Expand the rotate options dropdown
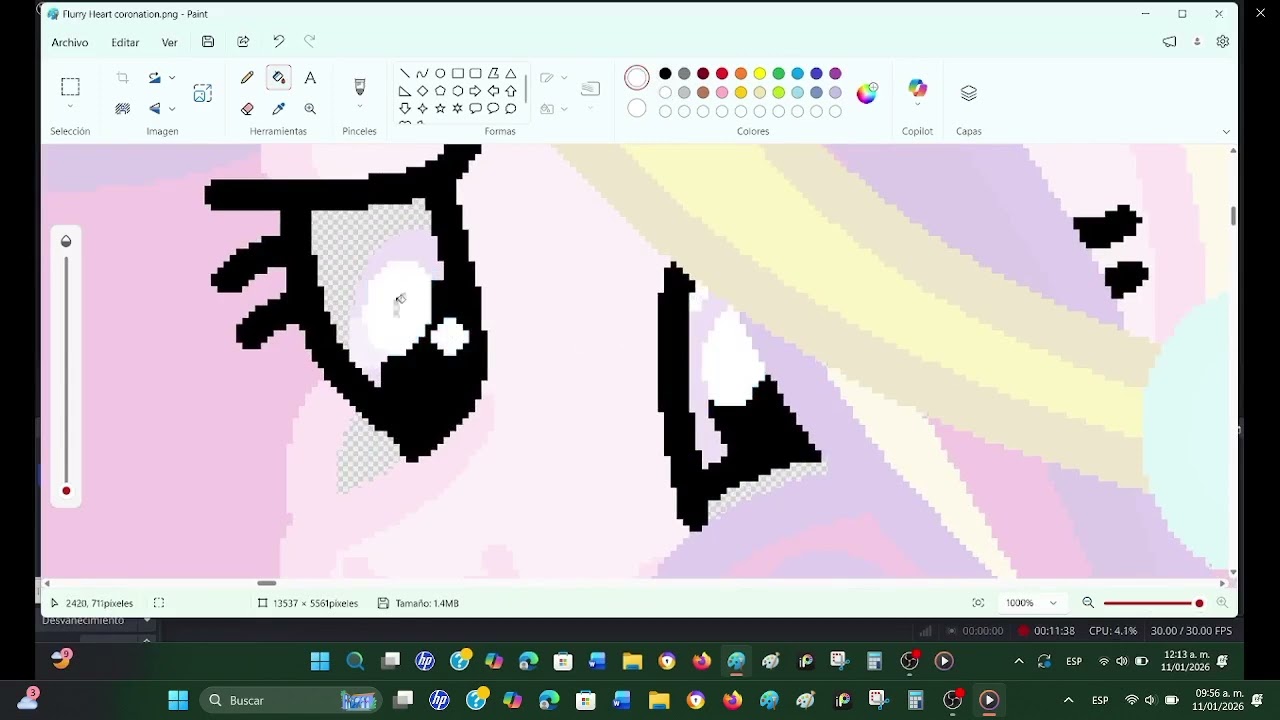The width and height of the screenshot is (1280, 720). click(x=172, y=78)
